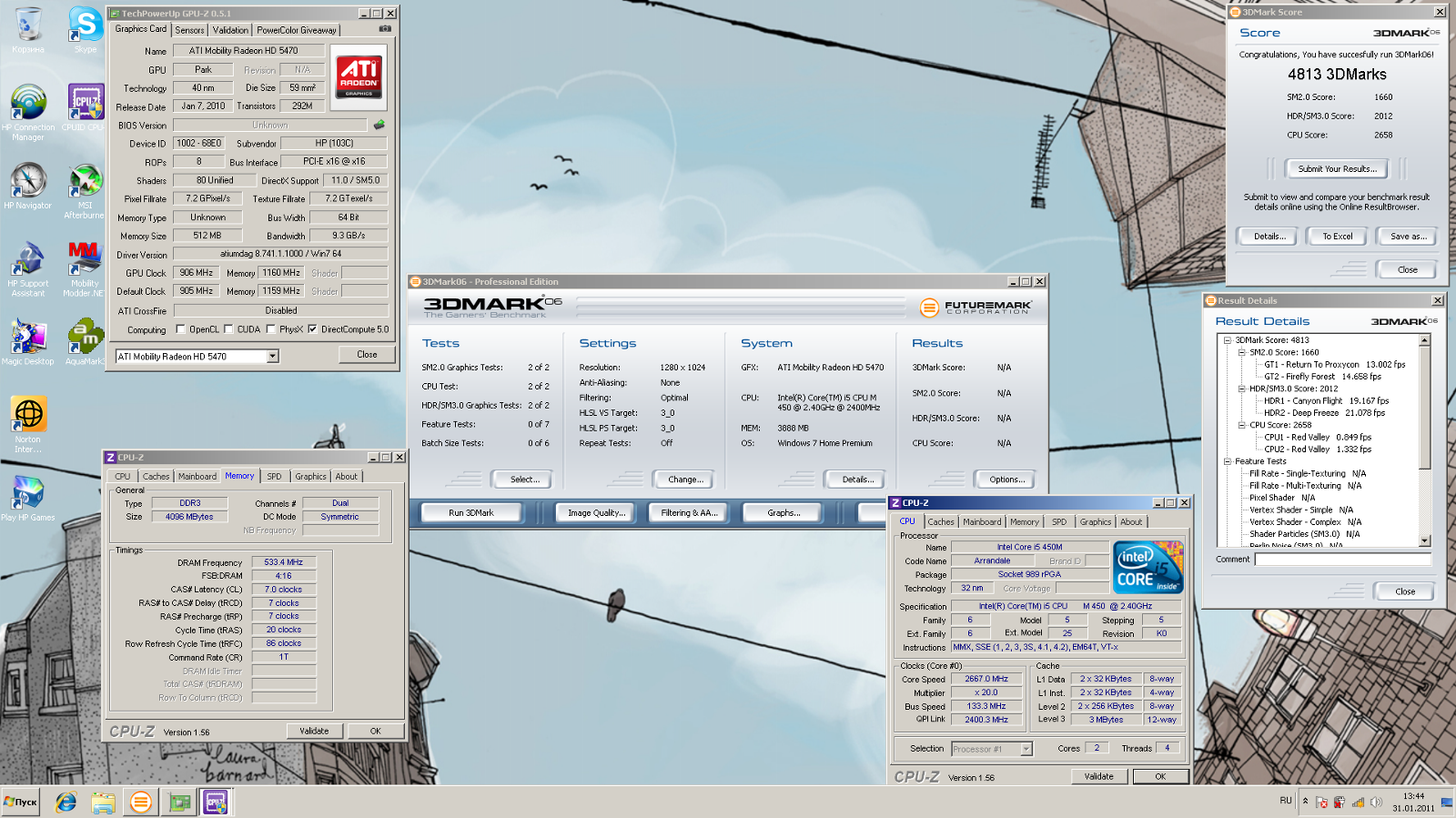Collapse the HDR/SM3.0 Score: 2012 node

pos(1242,389)
